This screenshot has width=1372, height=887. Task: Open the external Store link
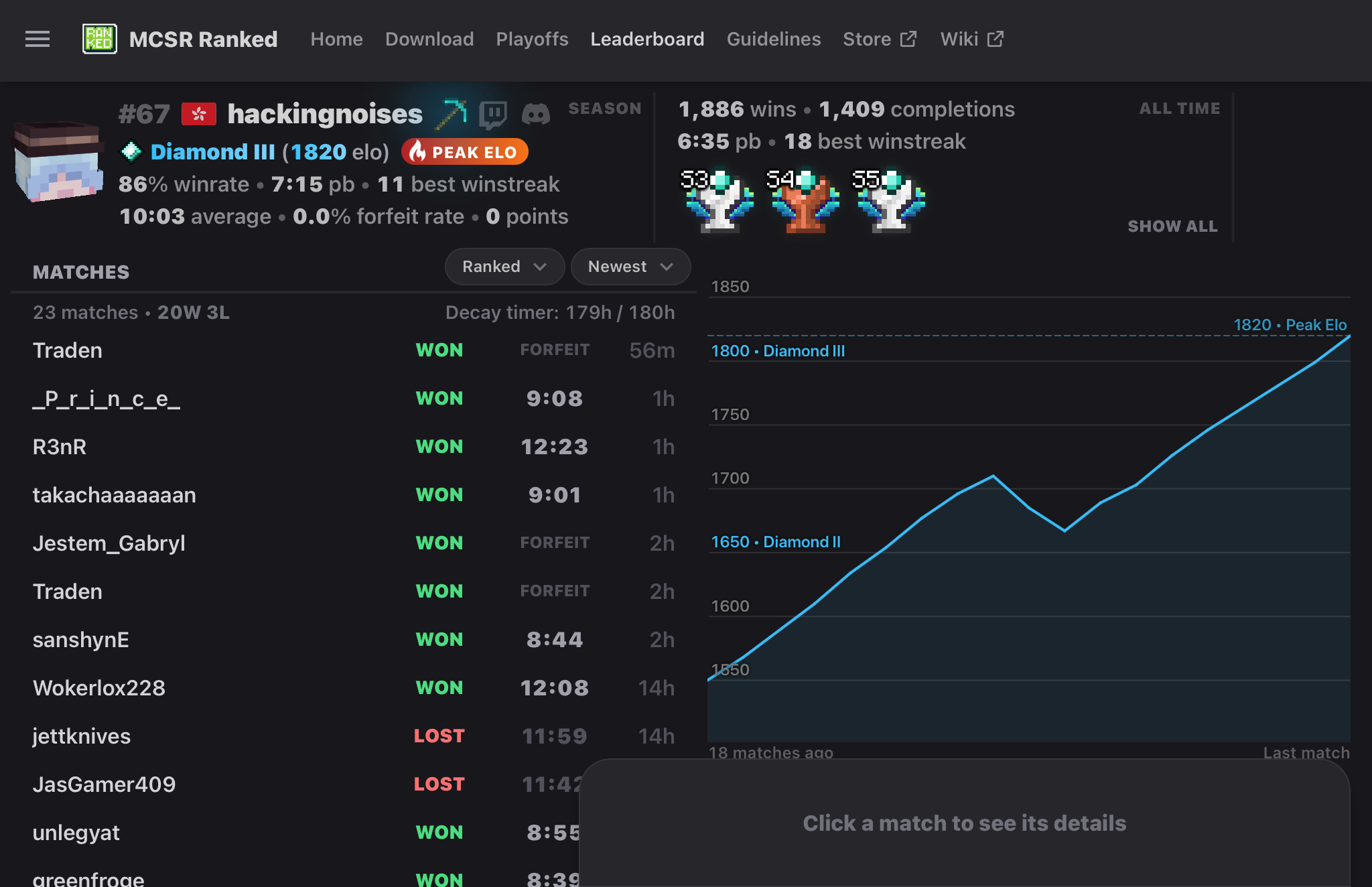(879, 39)
